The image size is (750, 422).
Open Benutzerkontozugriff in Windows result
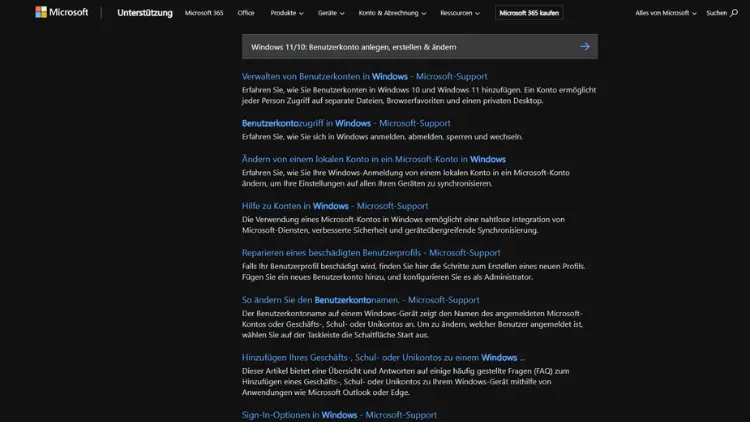(x=346, y=123)
